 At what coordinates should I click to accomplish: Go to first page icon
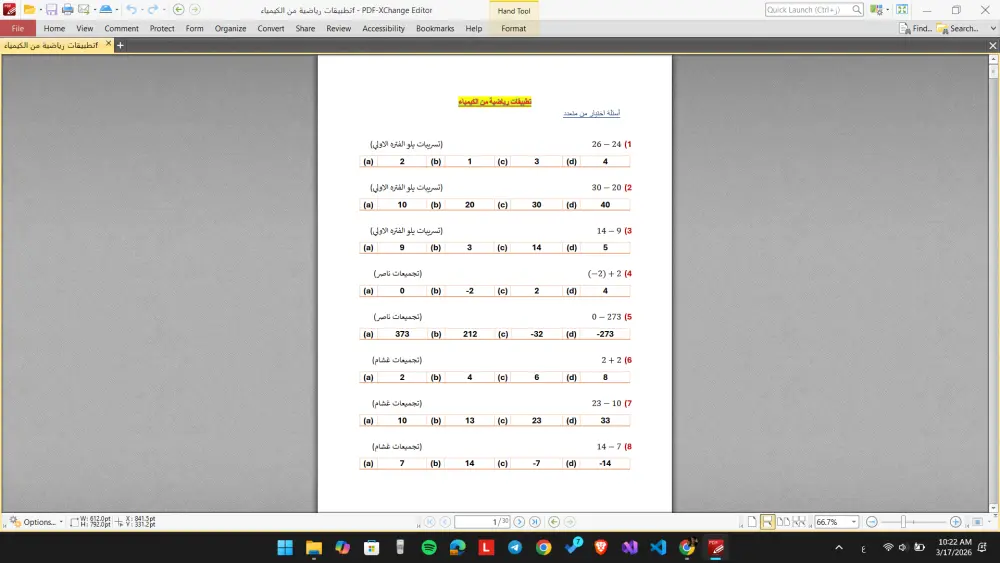430,522
